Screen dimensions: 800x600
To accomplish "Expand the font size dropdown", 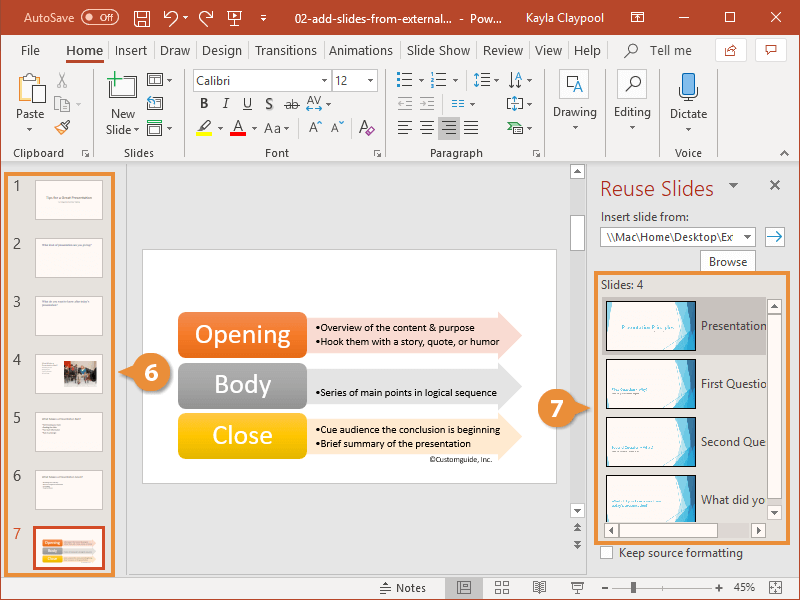I will click(371, 81).
